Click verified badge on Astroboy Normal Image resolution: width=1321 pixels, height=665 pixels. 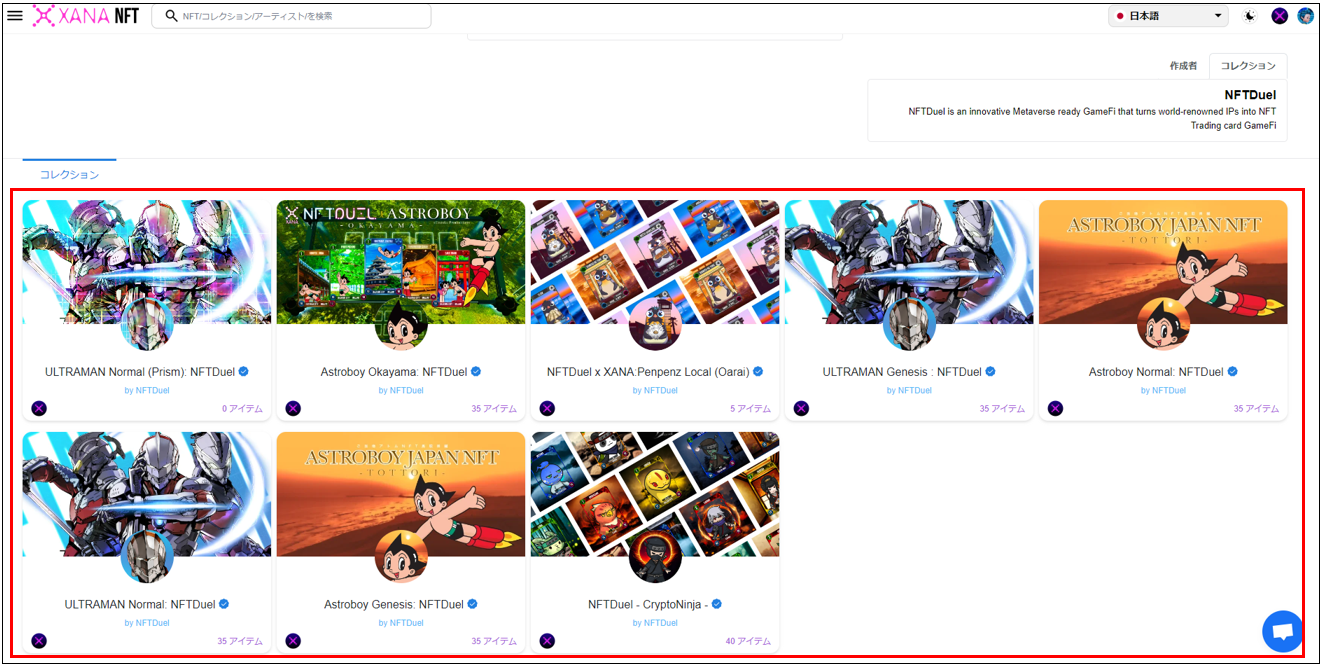(x=1232, y=372)
